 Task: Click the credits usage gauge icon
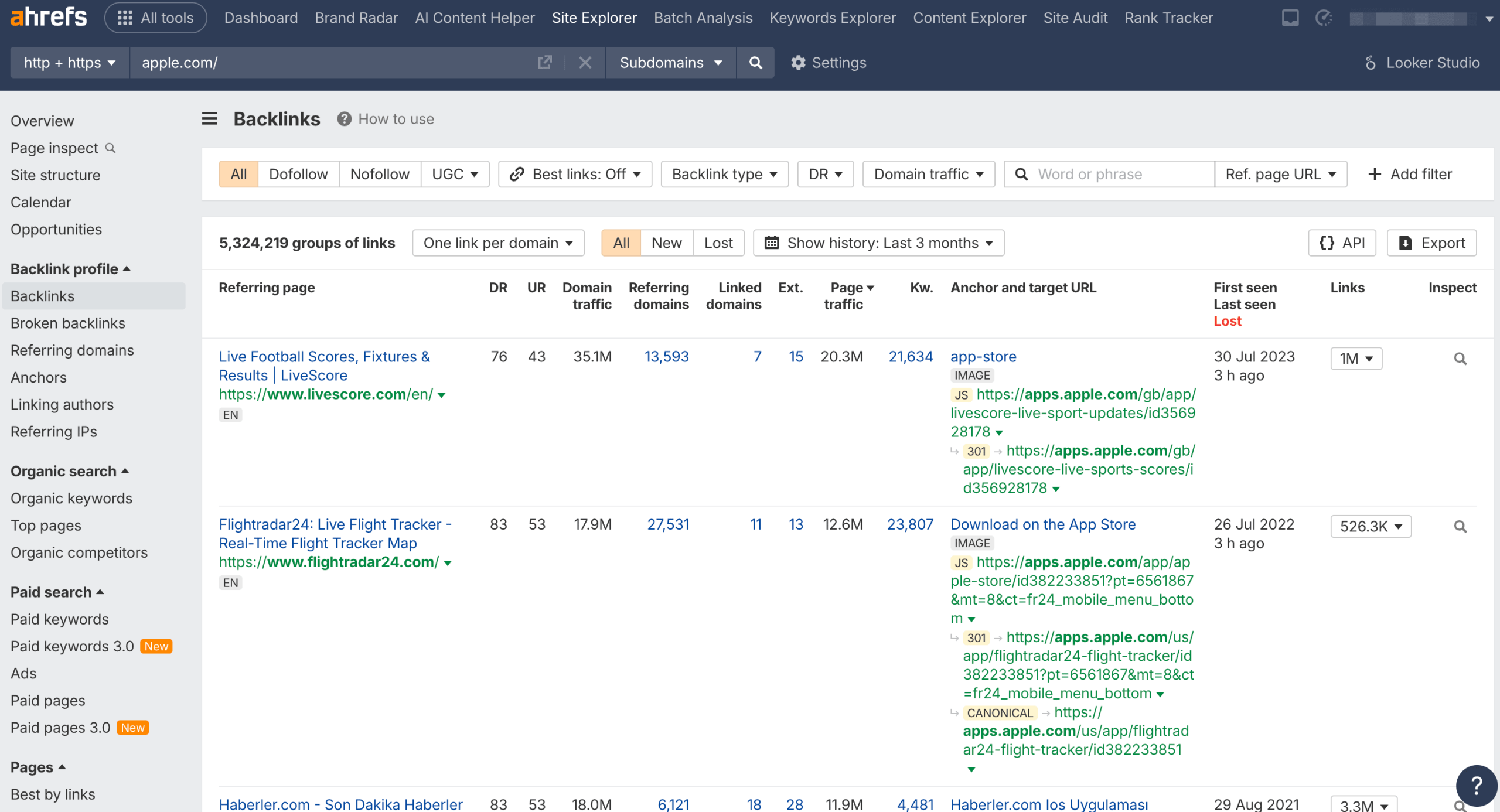pos(1324,18)
